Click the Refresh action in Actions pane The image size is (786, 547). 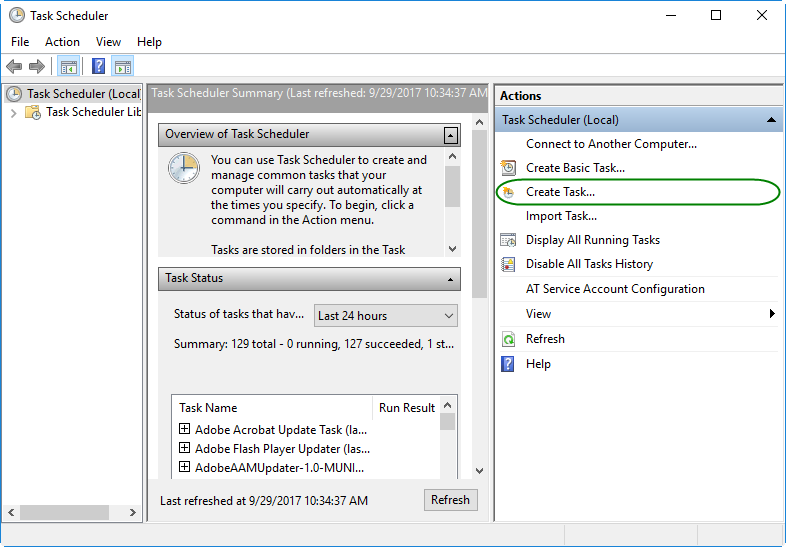(x=545, y=339)
